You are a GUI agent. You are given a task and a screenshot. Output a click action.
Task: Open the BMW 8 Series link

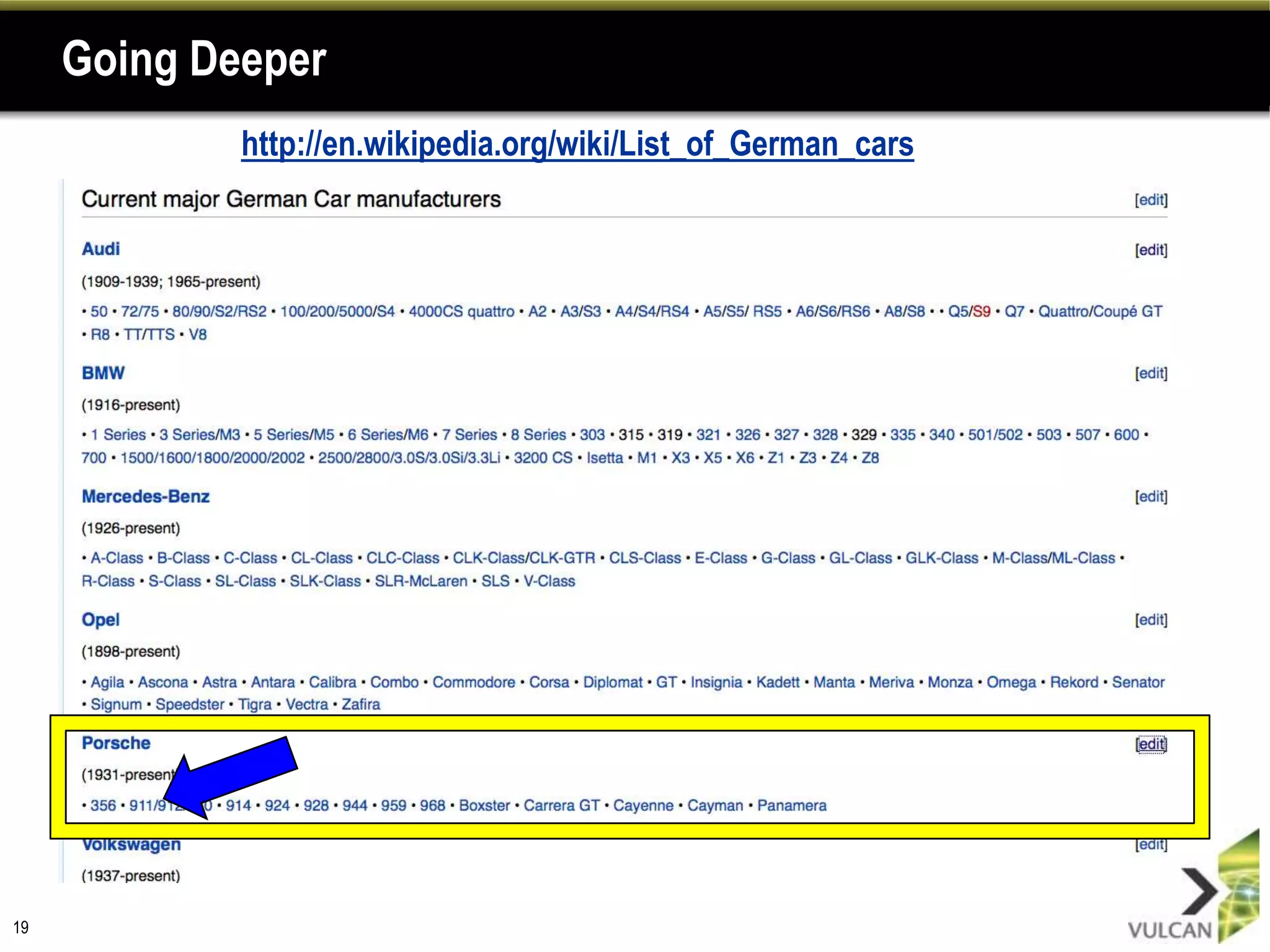click(x=538, y=434)
